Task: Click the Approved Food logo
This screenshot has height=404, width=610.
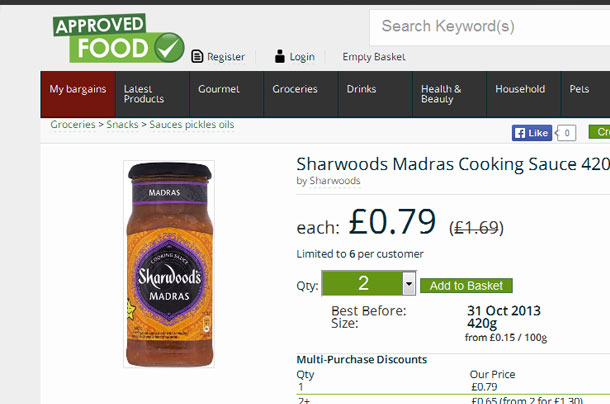Action: coord(119,38)
